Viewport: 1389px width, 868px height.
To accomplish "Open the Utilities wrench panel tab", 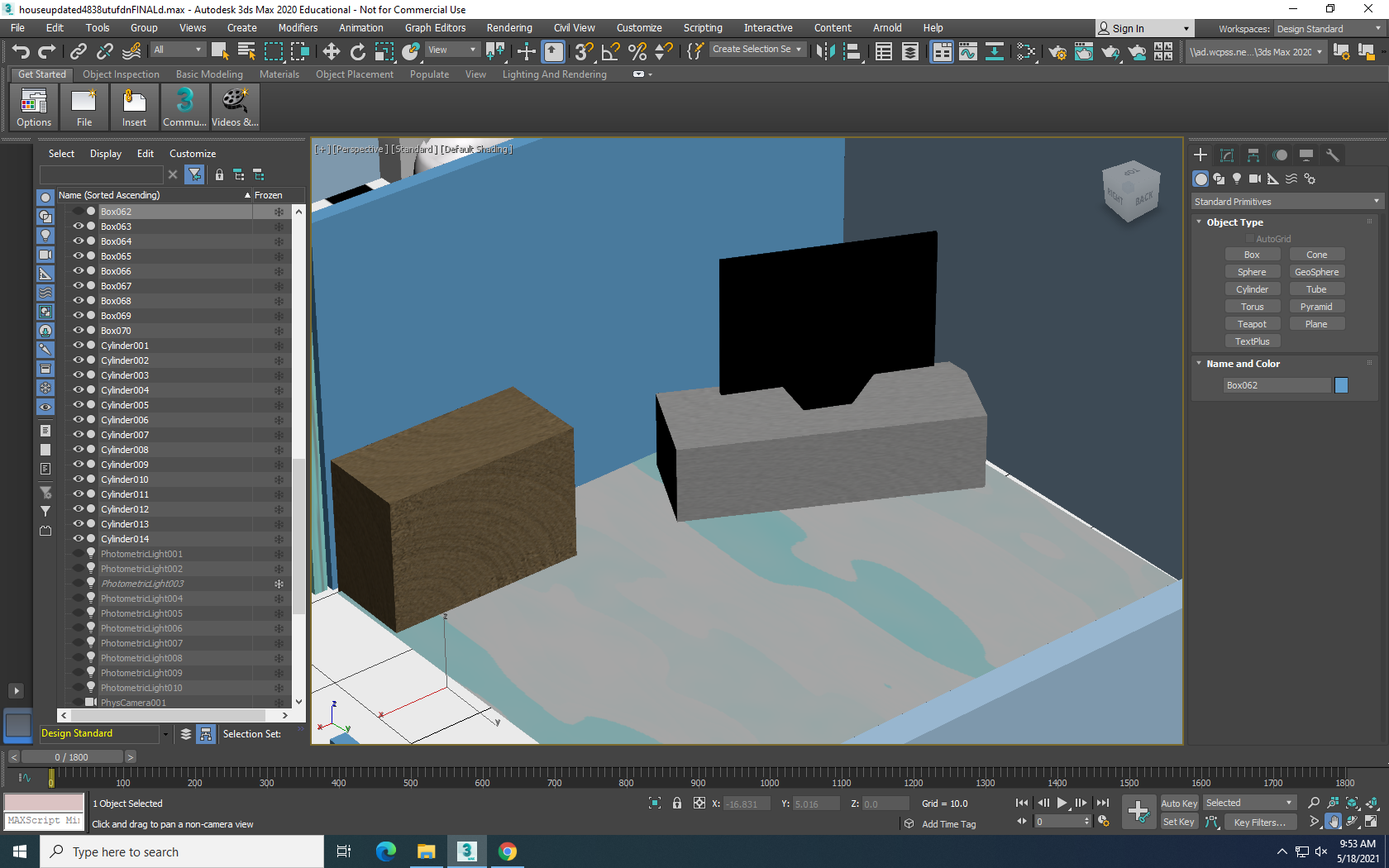I will click(x=1333, y=155).
